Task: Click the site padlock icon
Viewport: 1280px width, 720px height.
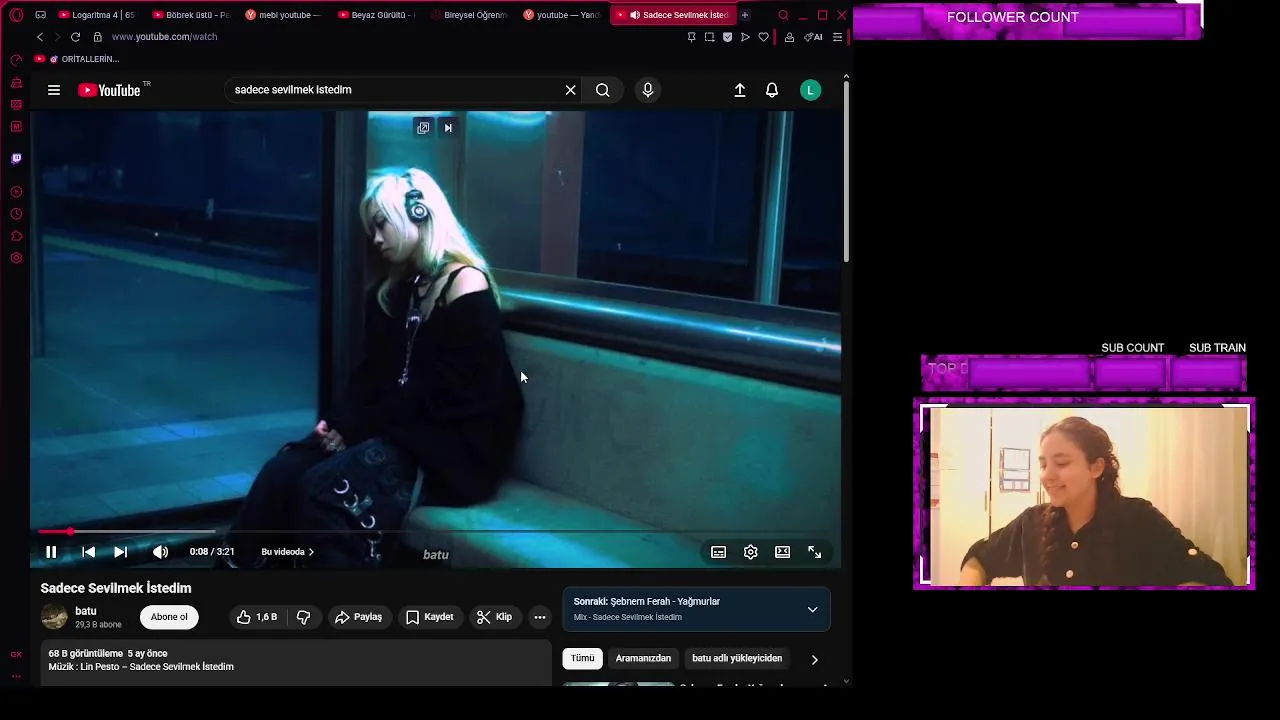Action: [97, 37]
